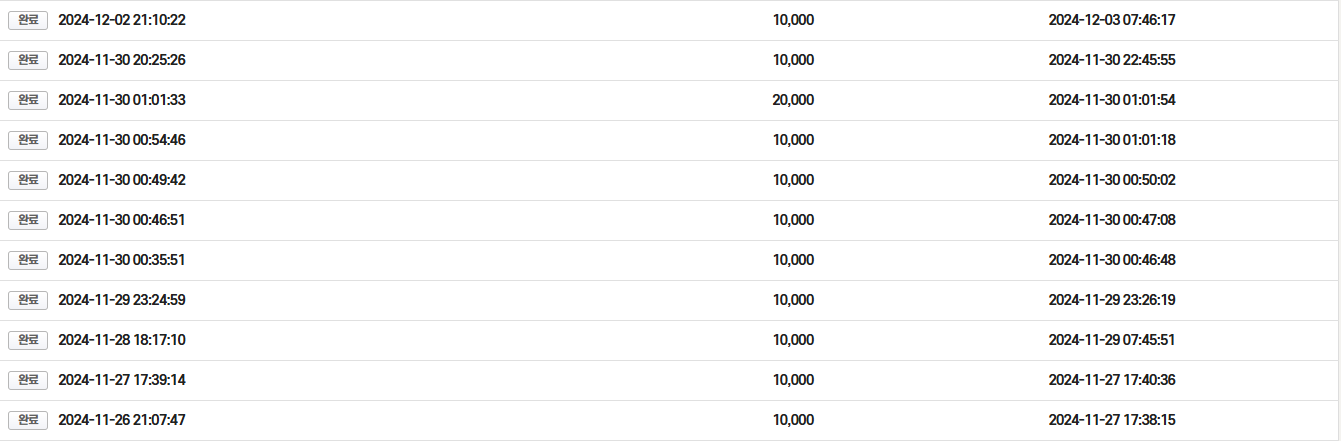Select completion time 2024-11-27 17:38:15
Screen dimensions: 1341x441
pos(1112,420)
